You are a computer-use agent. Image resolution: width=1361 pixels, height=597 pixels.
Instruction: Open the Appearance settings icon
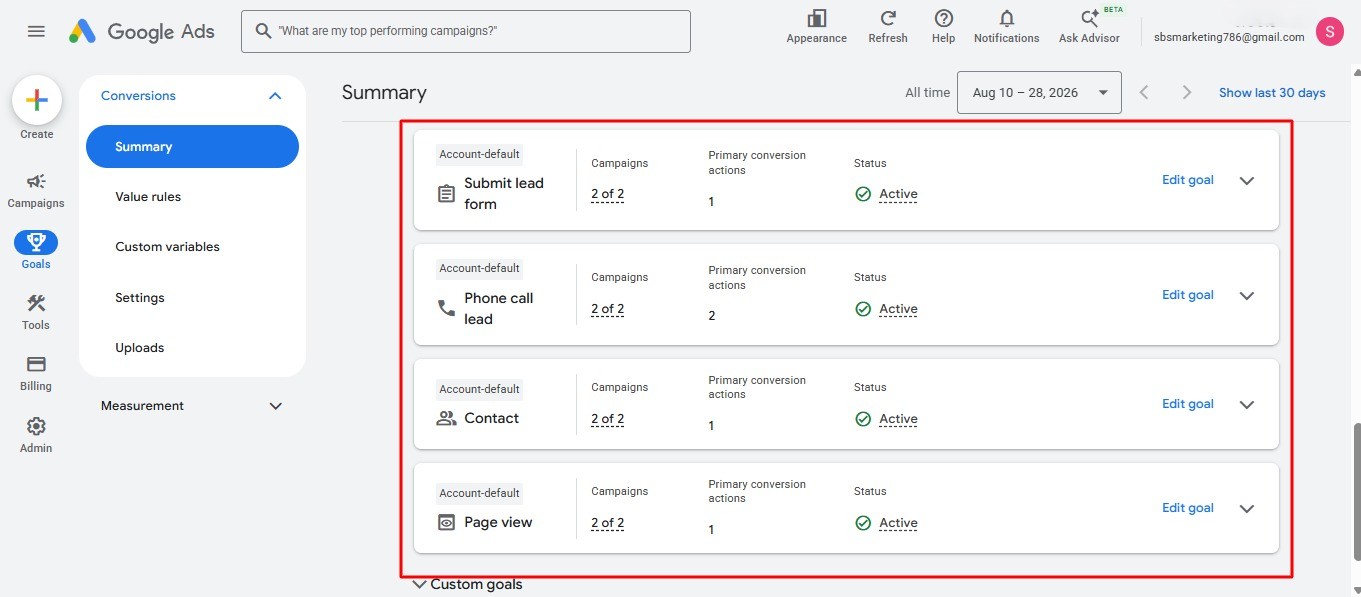pyautogui.click(x=816, y=18)
